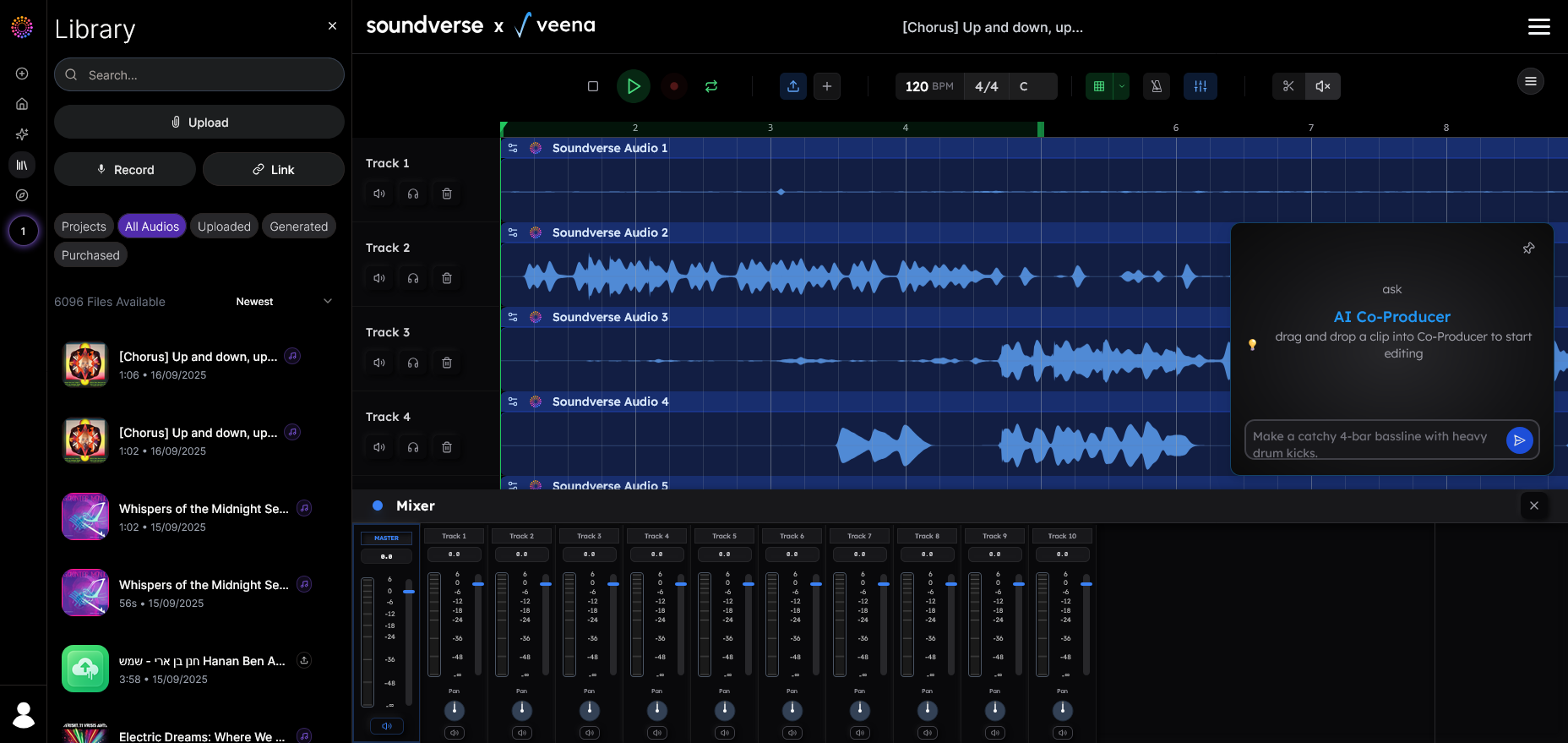Select the scissors split tool

(1288, 86)
